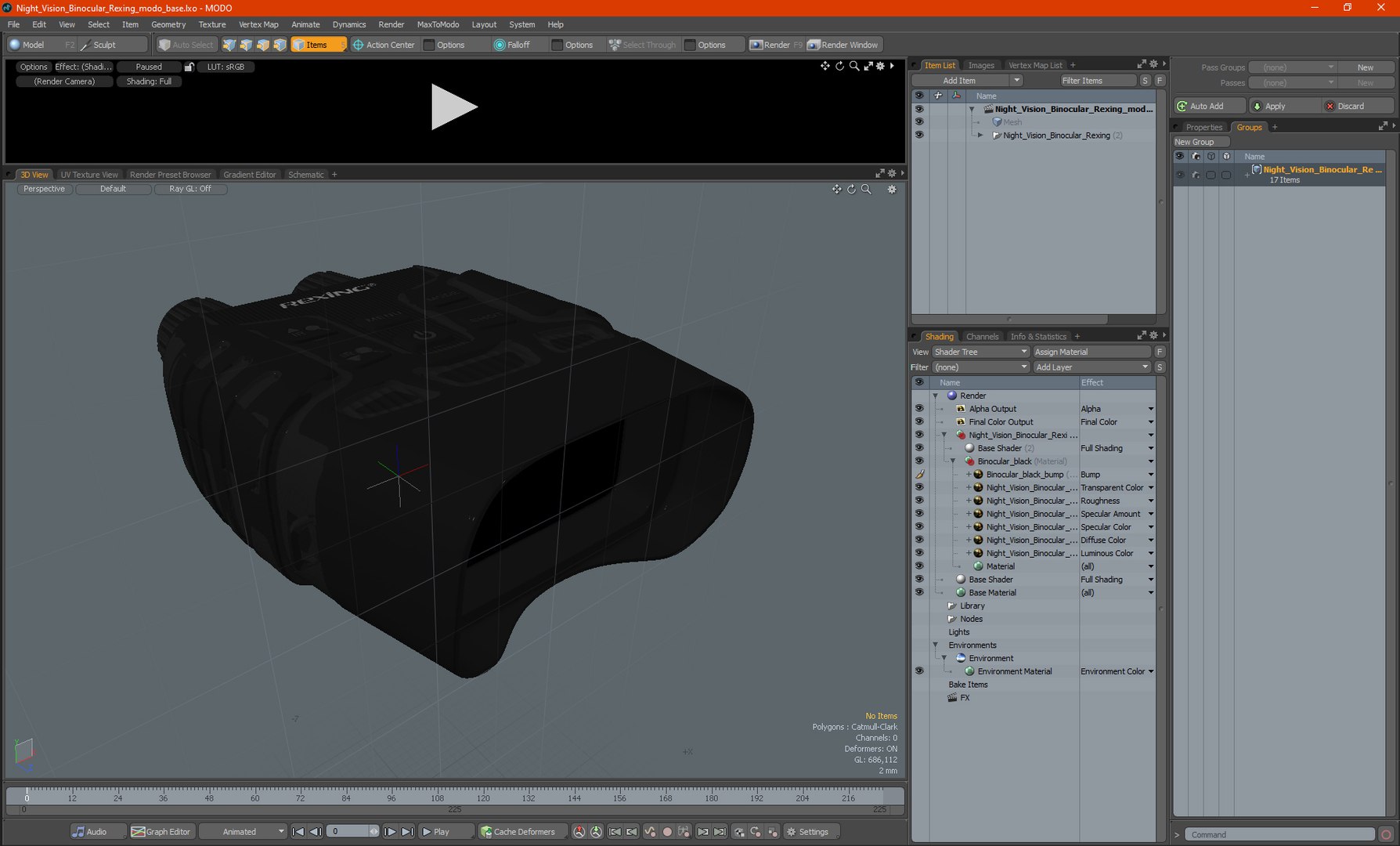Toggle Binocular_black_bump layer visibility
This screenshot has width=1400, height=846.
click(919, 475)
